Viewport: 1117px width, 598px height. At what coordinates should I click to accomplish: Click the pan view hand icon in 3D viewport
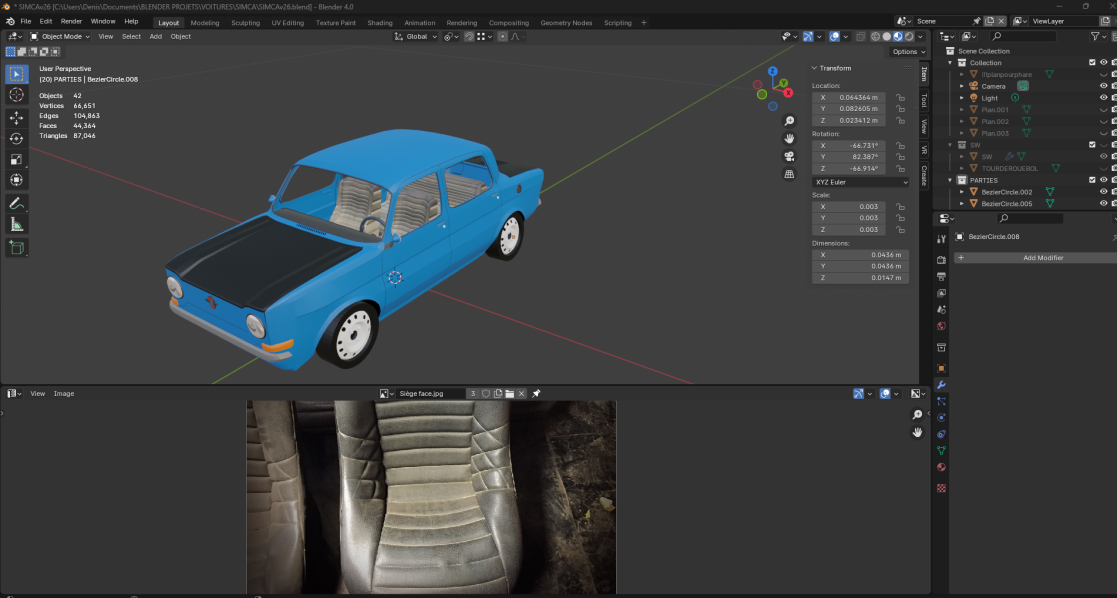(x=789, y=138)
